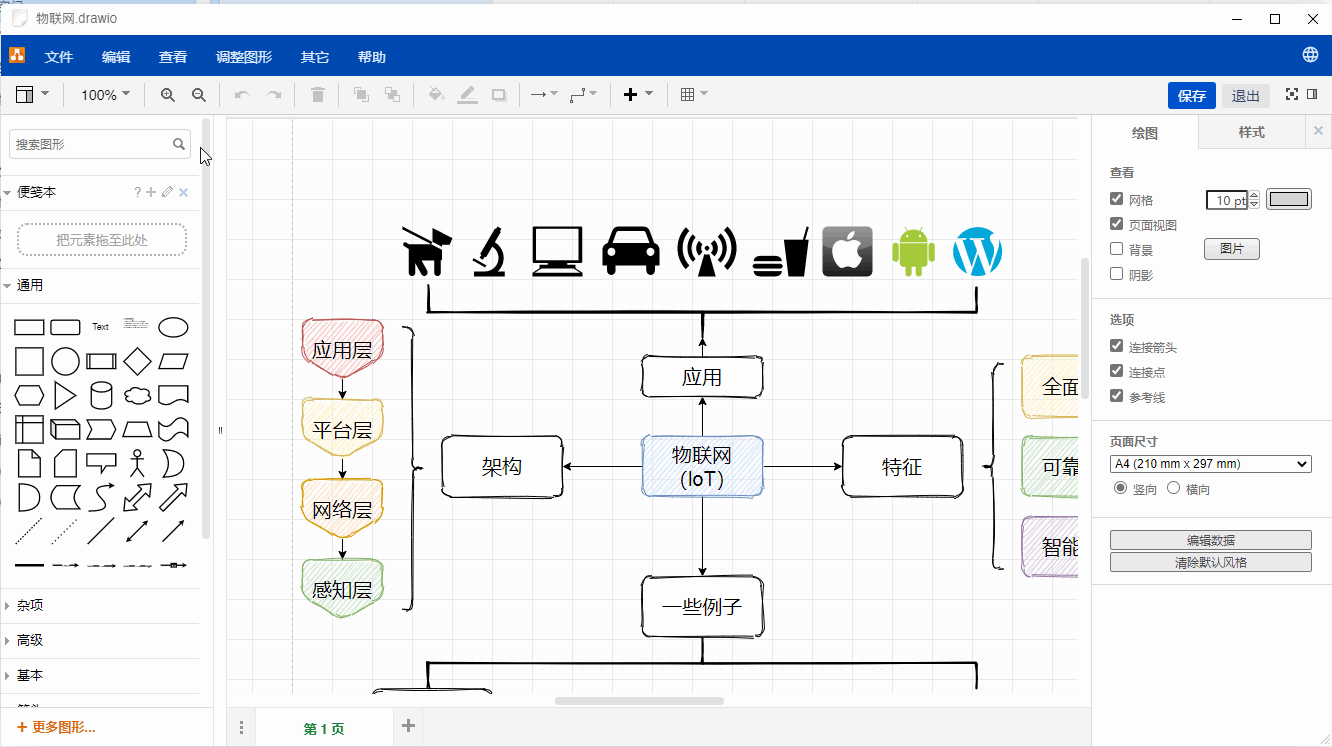The width and height of the screenshot is (1332, 747).
Task: Click the delete trash can icon
Action: (318, 95)
